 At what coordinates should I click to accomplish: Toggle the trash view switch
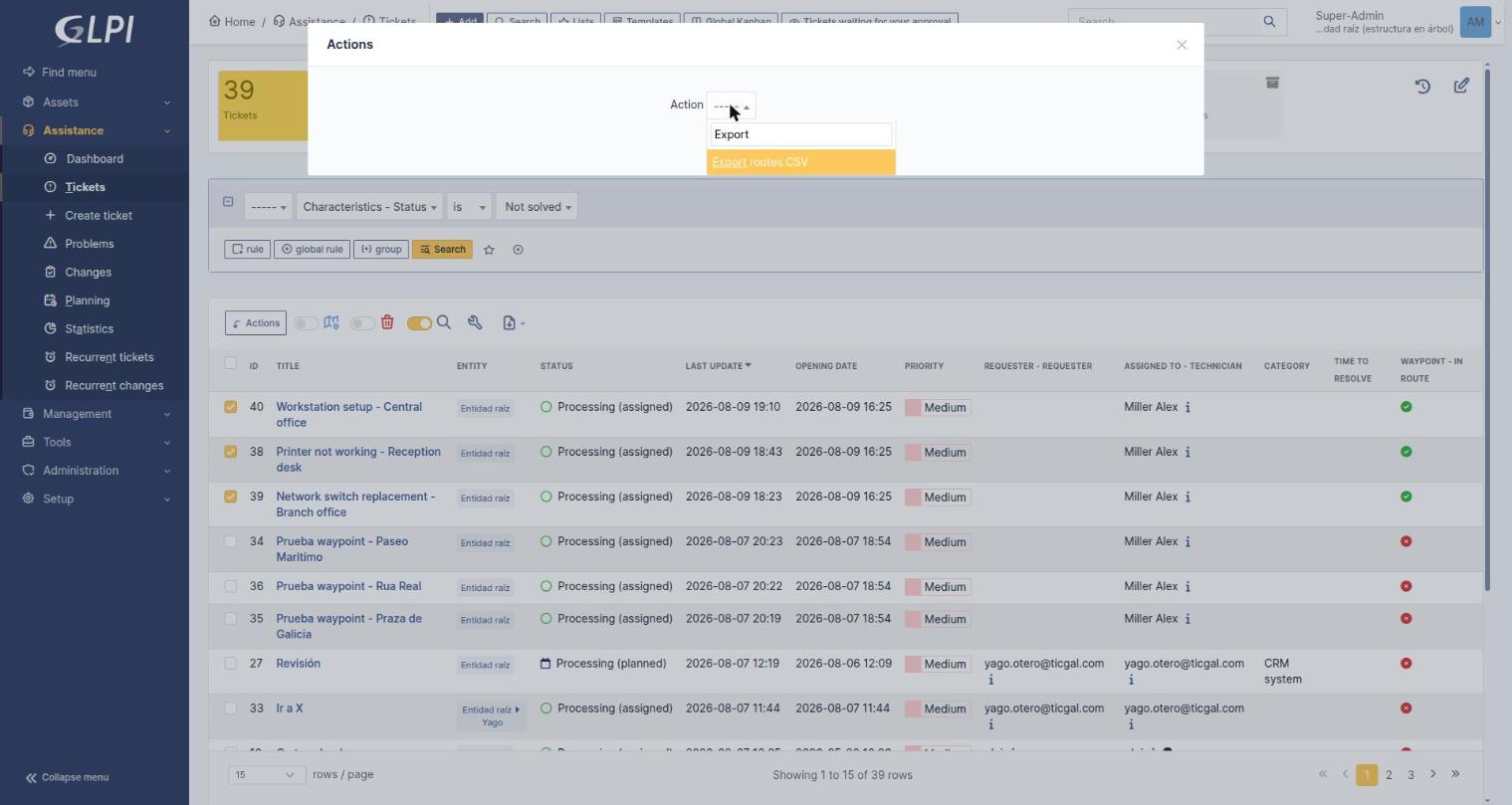(362, 323)
